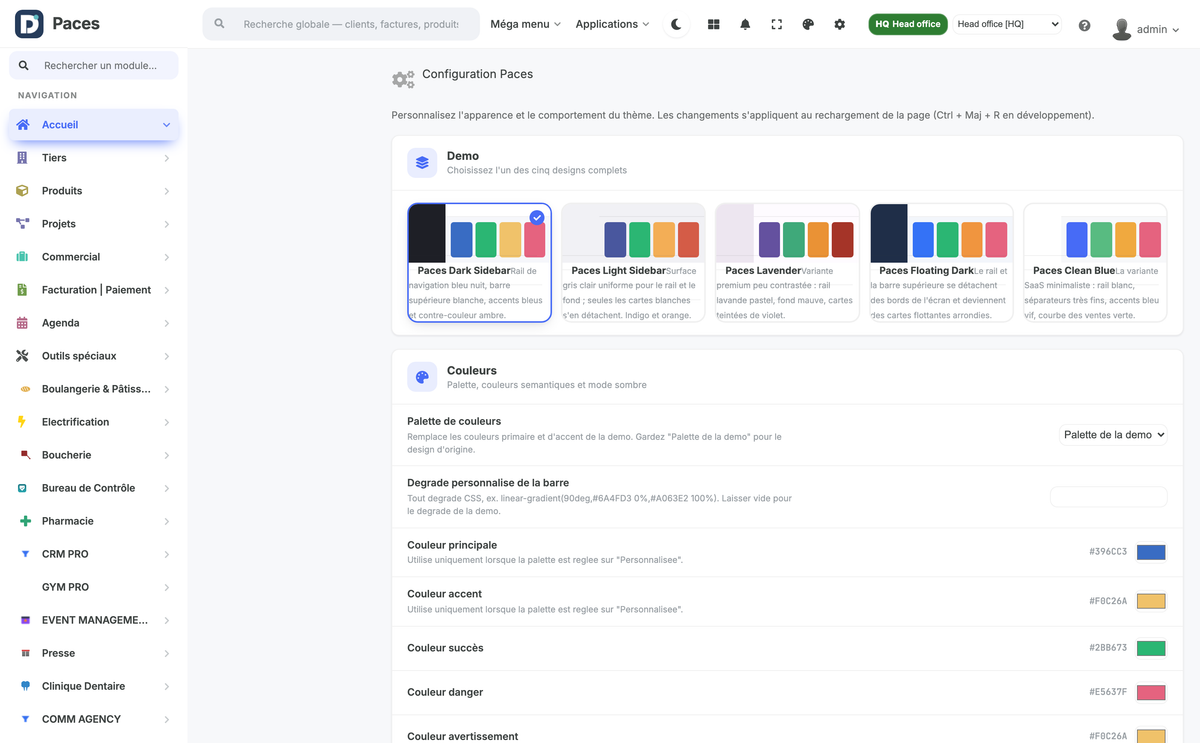Image resolution: width=1200 pixels, height=743 pixels.
Task: Expand the Produits menu chevron
Action: click(166, 191)
